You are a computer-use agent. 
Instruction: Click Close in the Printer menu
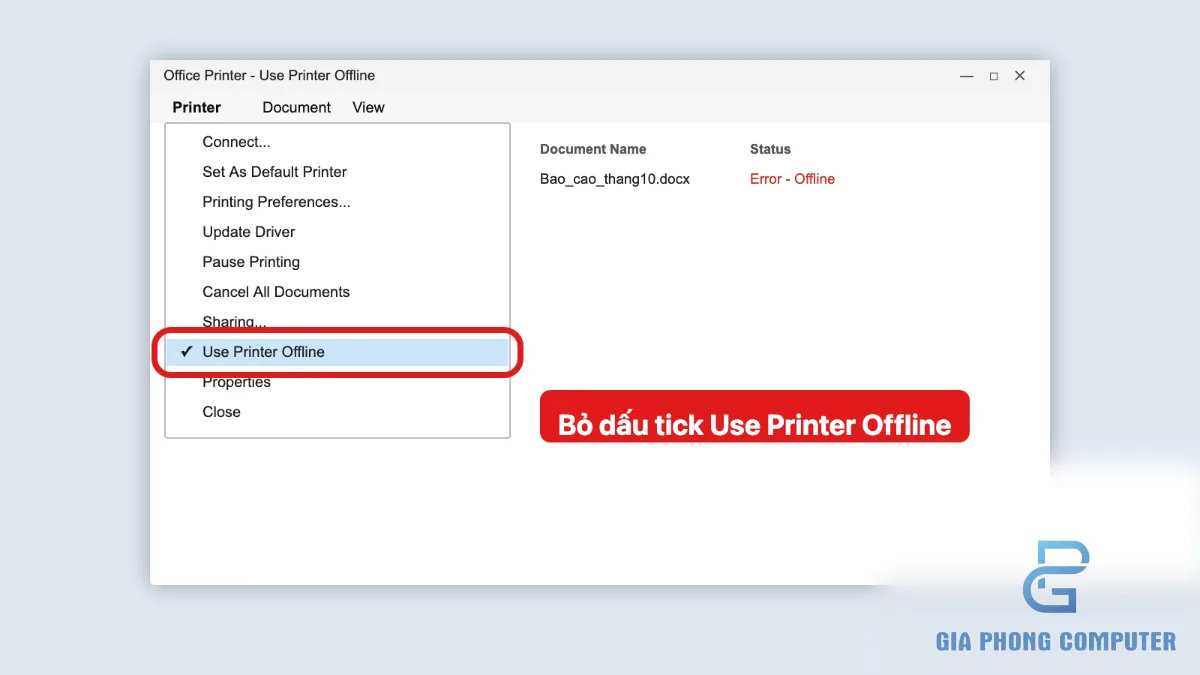coord(337,412)
